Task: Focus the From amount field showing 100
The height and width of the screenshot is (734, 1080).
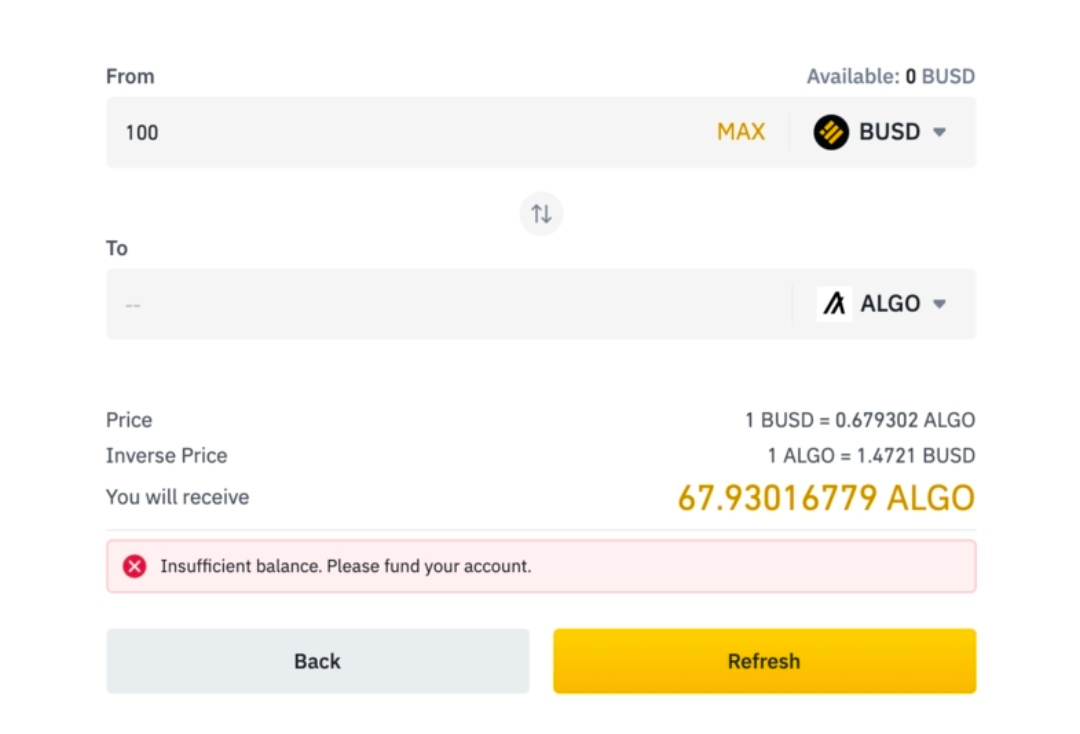Action: (x=400, y=132)
